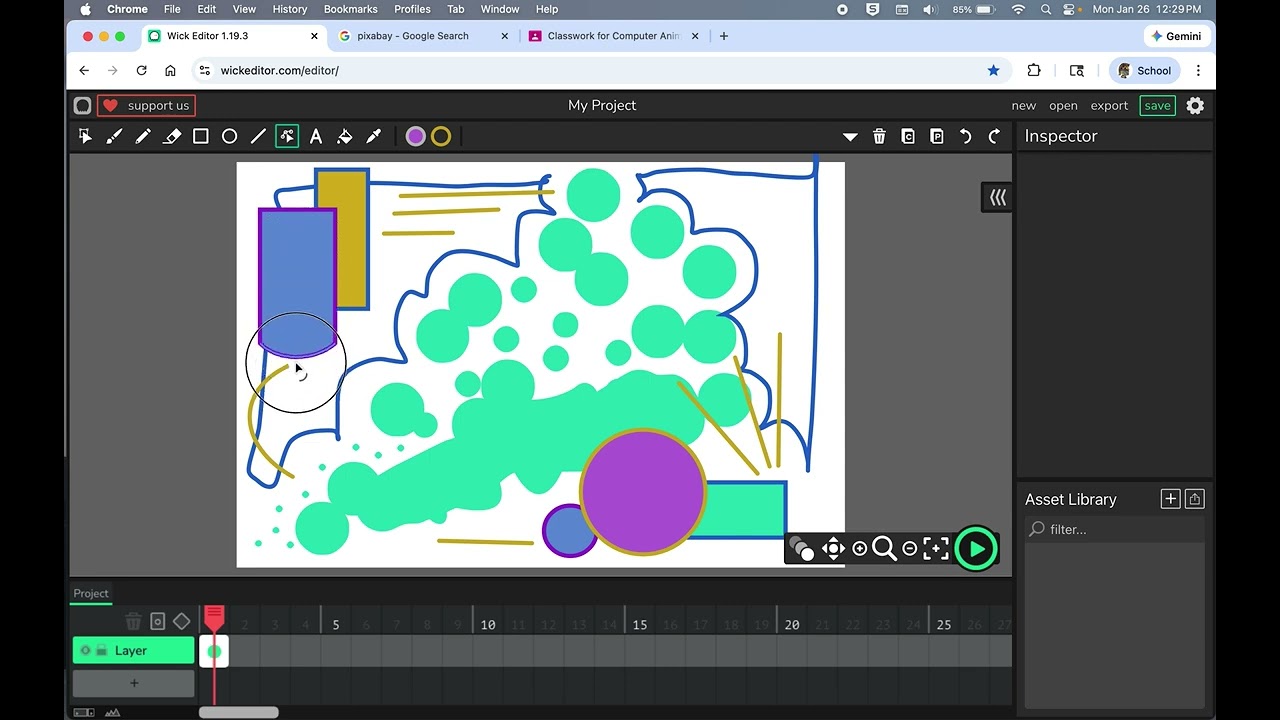Switch to the Project timeline tab
The image size is (1280, 720).
pyautogui.click(x=90, y=593)
